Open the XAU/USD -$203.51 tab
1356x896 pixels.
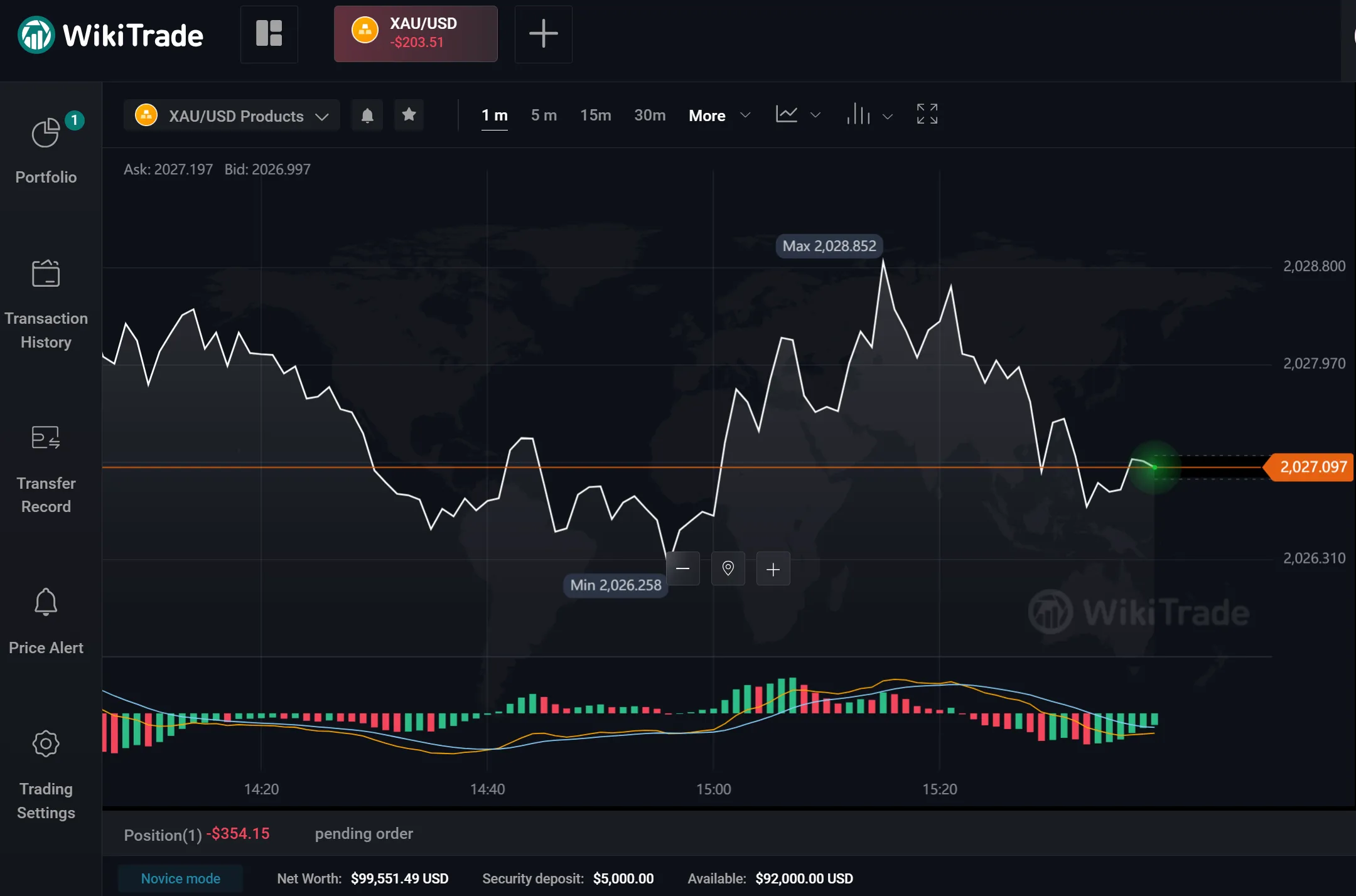click(416, 34)
